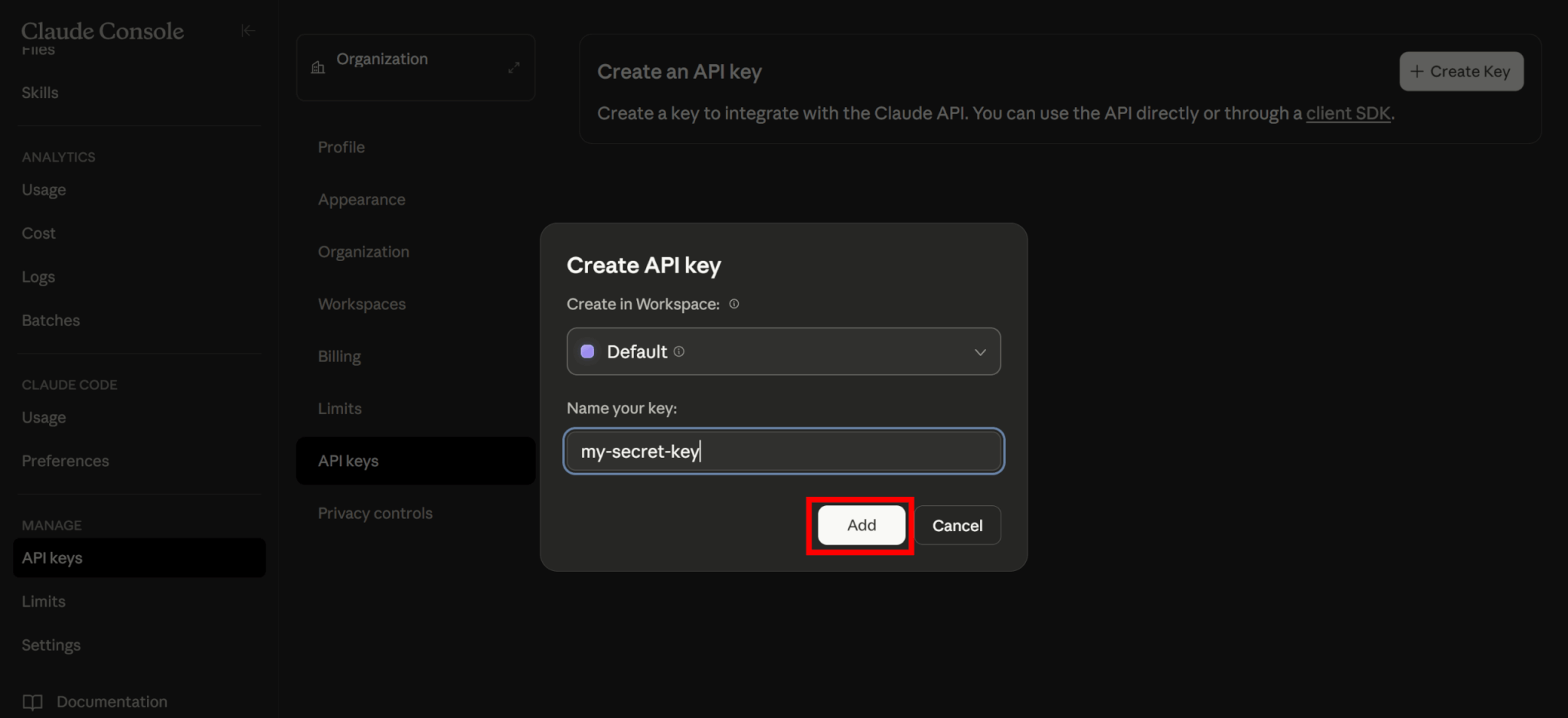
Task: Click the Documentation book icon
Action: click(32, 702)
